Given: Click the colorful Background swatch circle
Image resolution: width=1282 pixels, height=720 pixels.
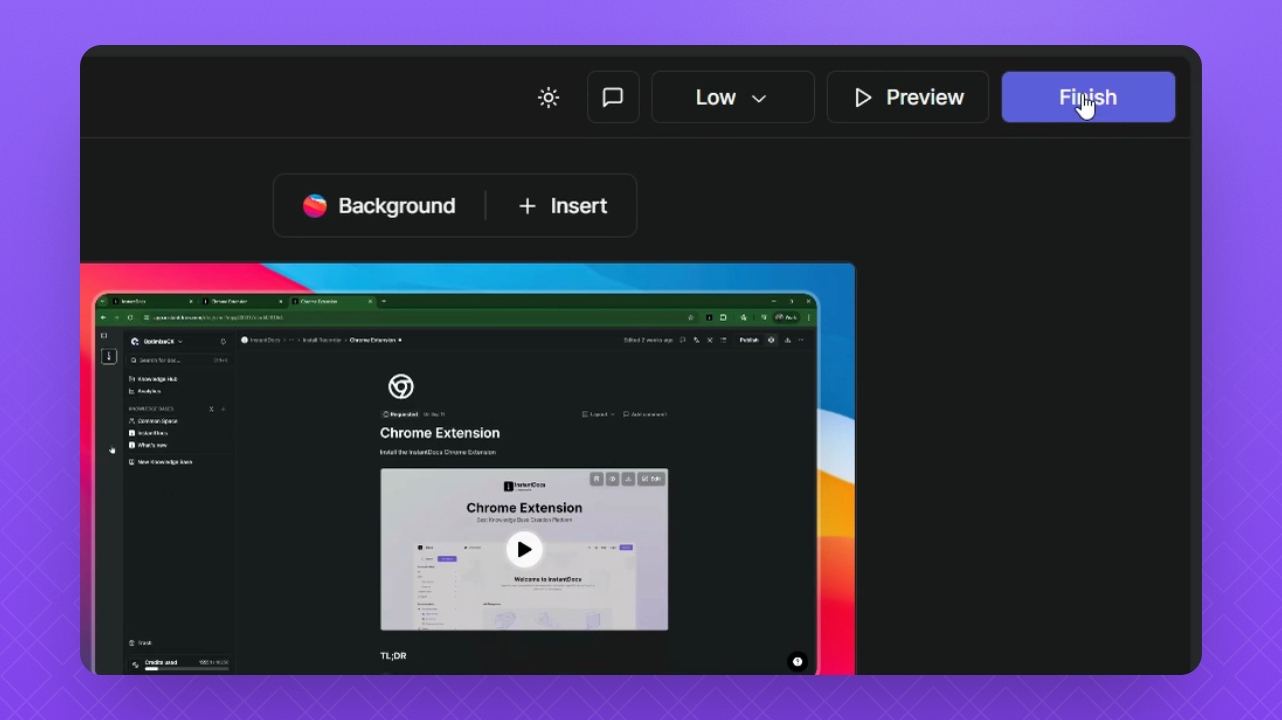Looking at the screenshot, I should [x=315, y=206].
